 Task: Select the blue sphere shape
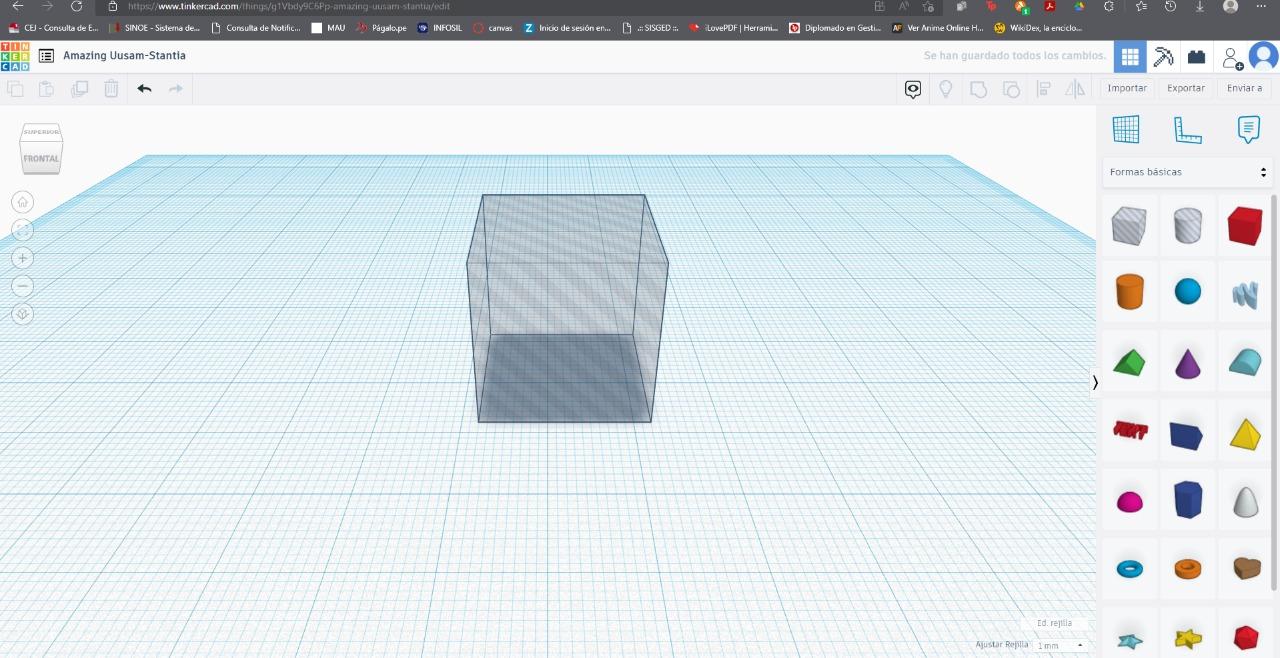[1187, 292]
